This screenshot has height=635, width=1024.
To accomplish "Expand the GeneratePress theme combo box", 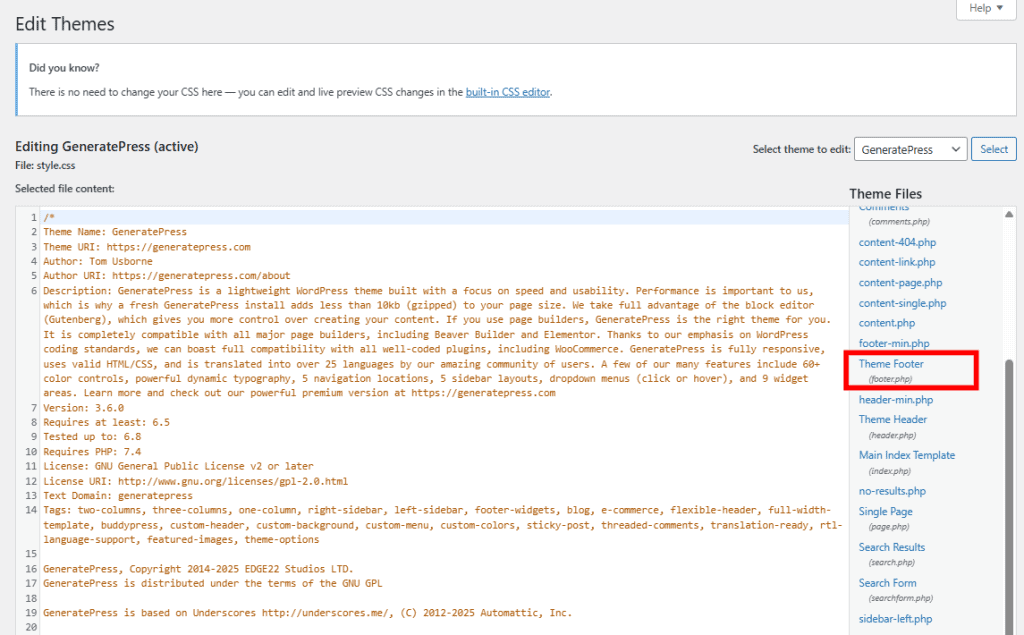I will click(x=909, y=148).
